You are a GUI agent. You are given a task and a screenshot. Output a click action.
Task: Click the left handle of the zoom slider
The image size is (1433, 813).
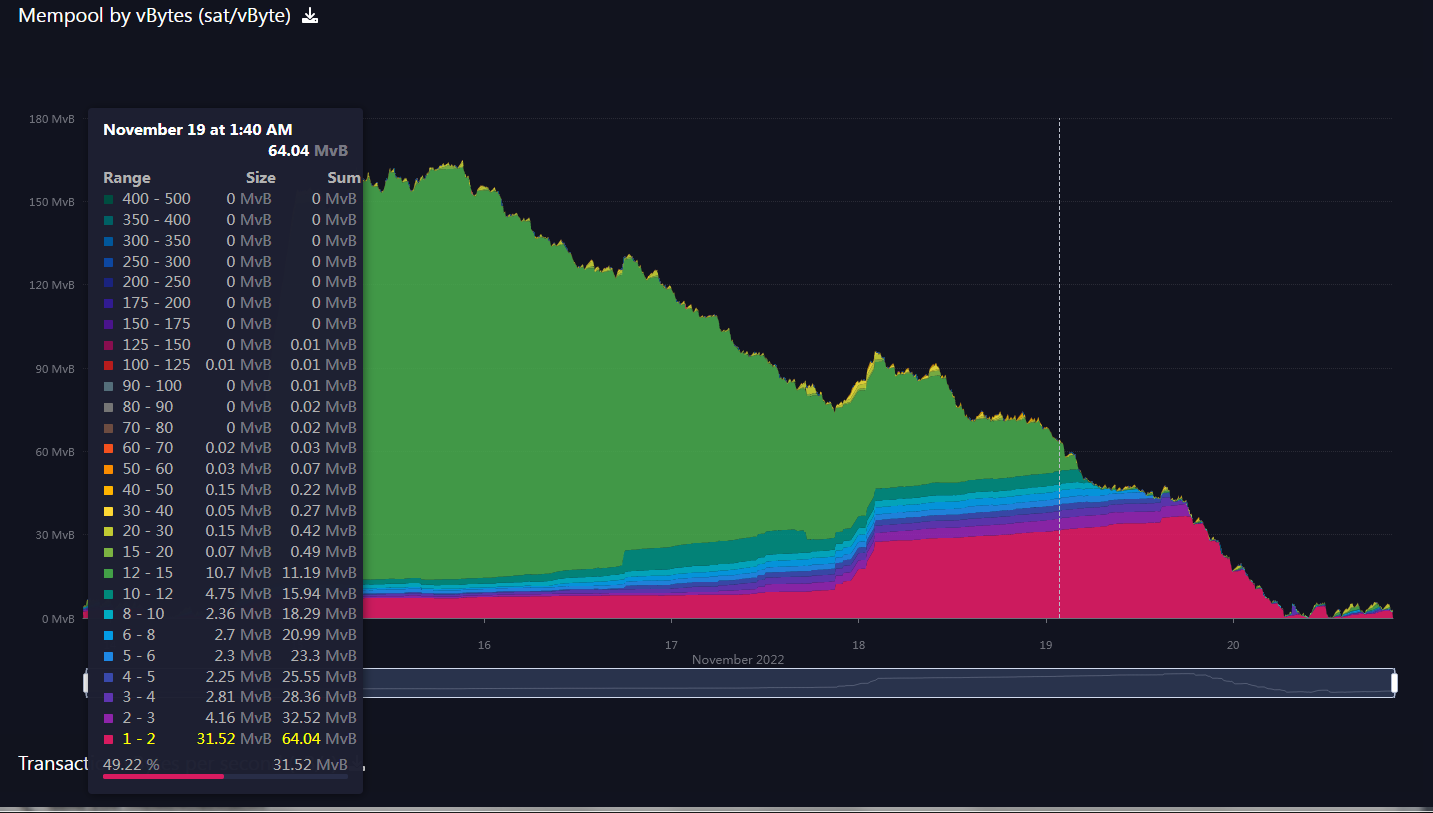point(86,682)
